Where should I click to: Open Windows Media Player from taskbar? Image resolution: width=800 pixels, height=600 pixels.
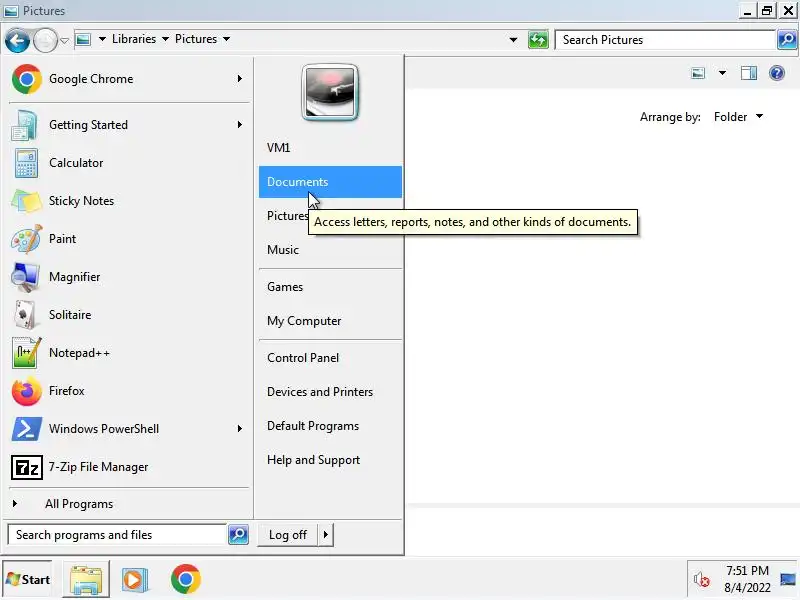pos(135,580)
